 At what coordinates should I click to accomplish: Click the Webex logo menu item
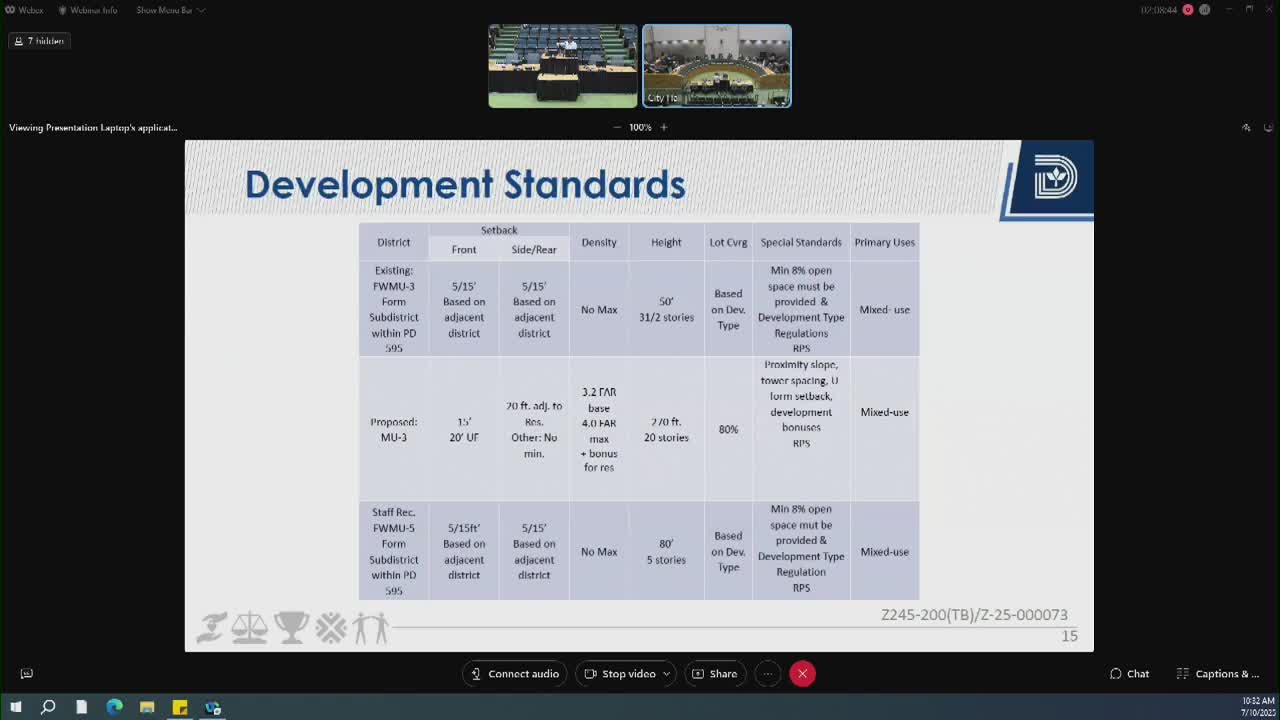(x=24, y=10)
